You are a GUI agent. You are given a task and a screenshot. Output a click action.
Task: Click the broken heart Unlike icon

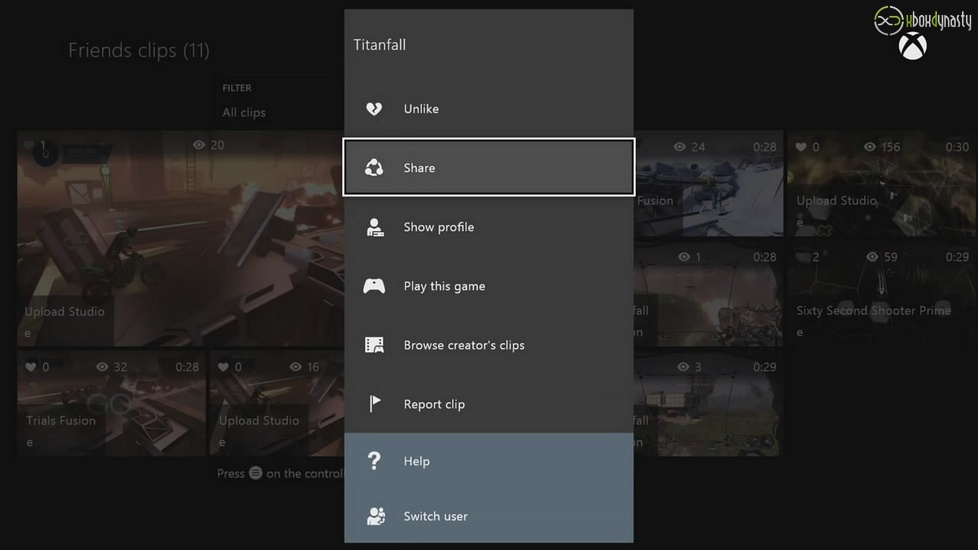click(374, 109)
